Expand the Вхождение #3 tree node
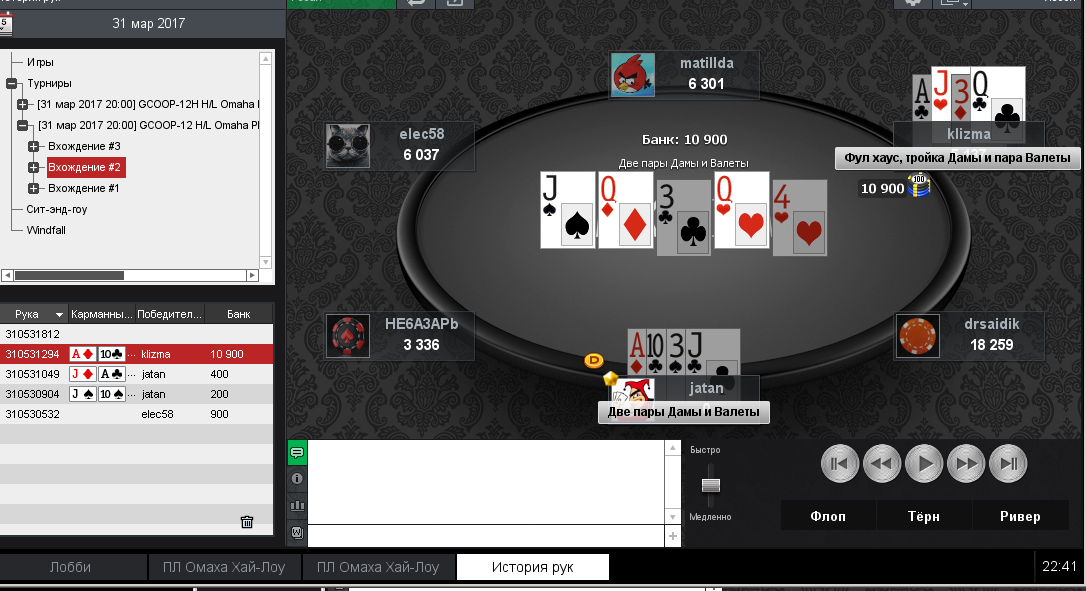 (x=33, y=146)
